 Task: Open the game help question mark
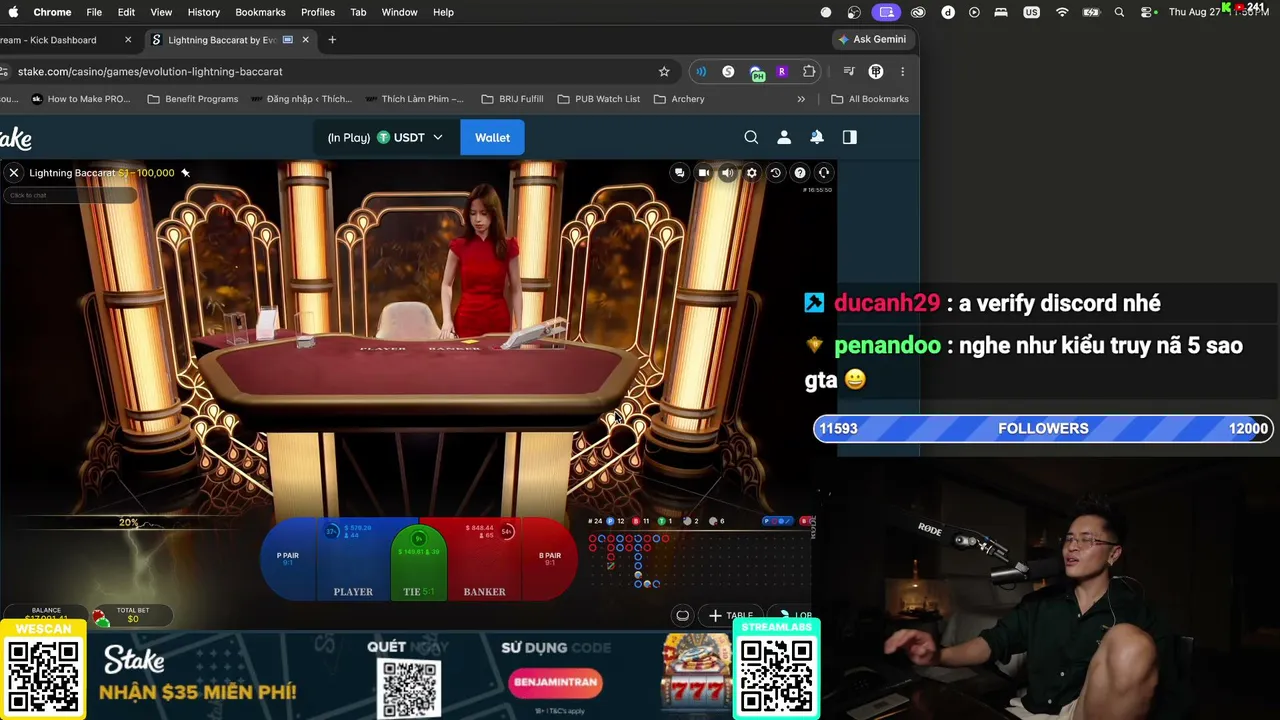[x=800, y=173]
